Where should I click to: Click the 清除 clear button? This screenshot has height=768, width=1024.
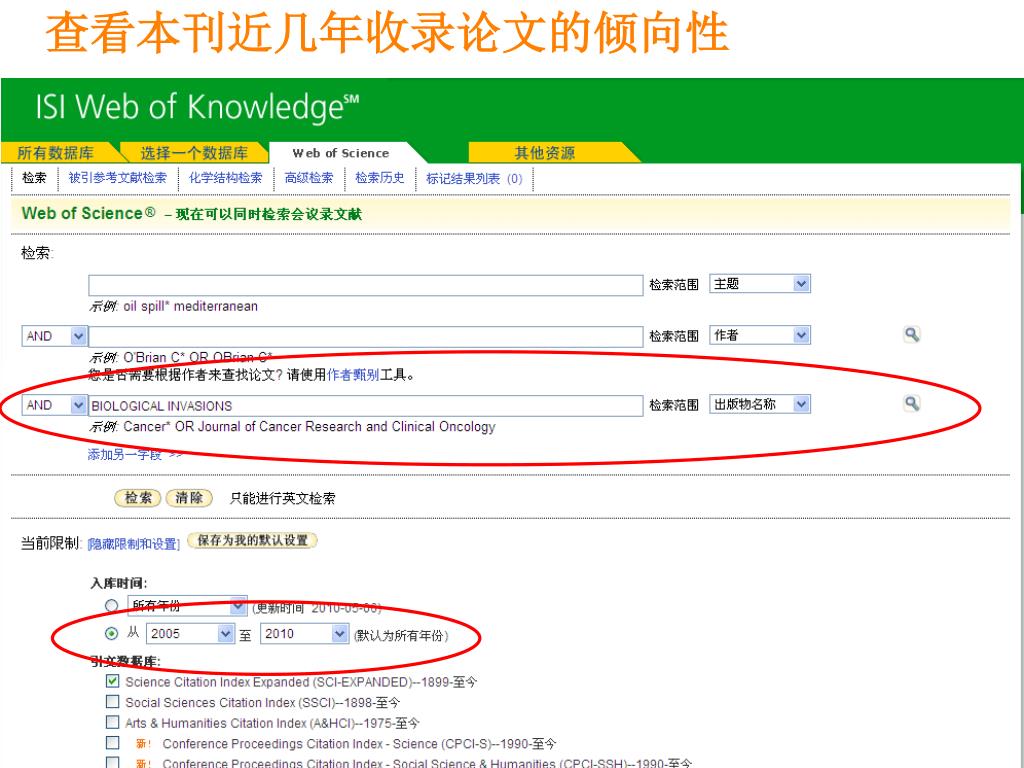(x=189, y=498)
